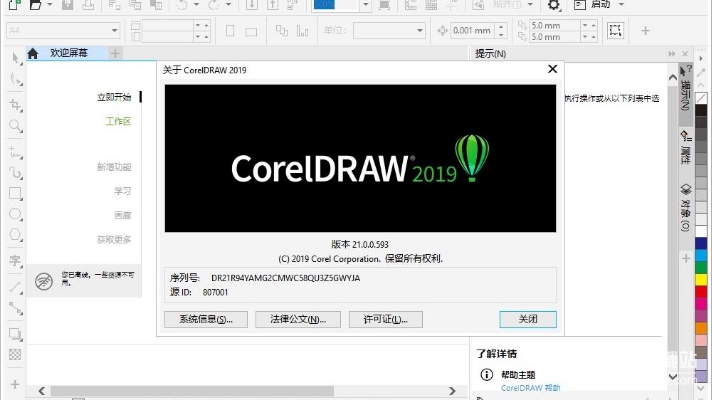Select the Crop tool
Image resolution: width=712 pixels, height=400 pixels.
click(15, 104)
